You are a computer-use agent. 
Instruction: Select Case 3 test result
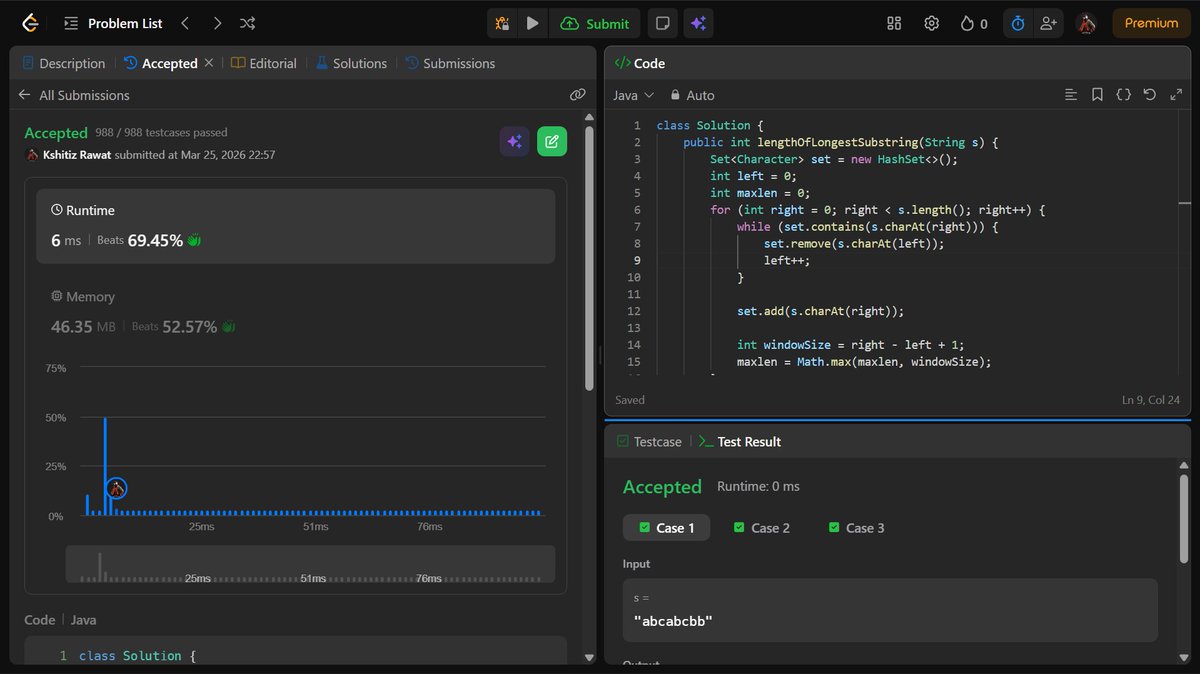pyautogui.click(x=857, y=528)
